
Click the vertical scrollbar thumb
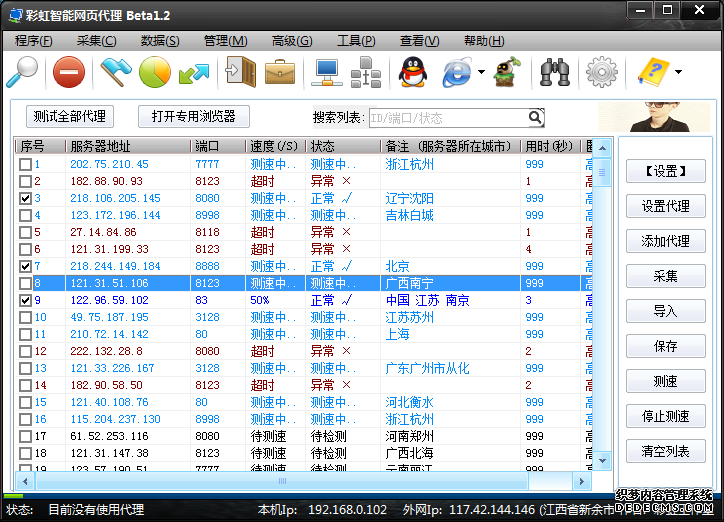pyautogui.click(x=602, y=173)
